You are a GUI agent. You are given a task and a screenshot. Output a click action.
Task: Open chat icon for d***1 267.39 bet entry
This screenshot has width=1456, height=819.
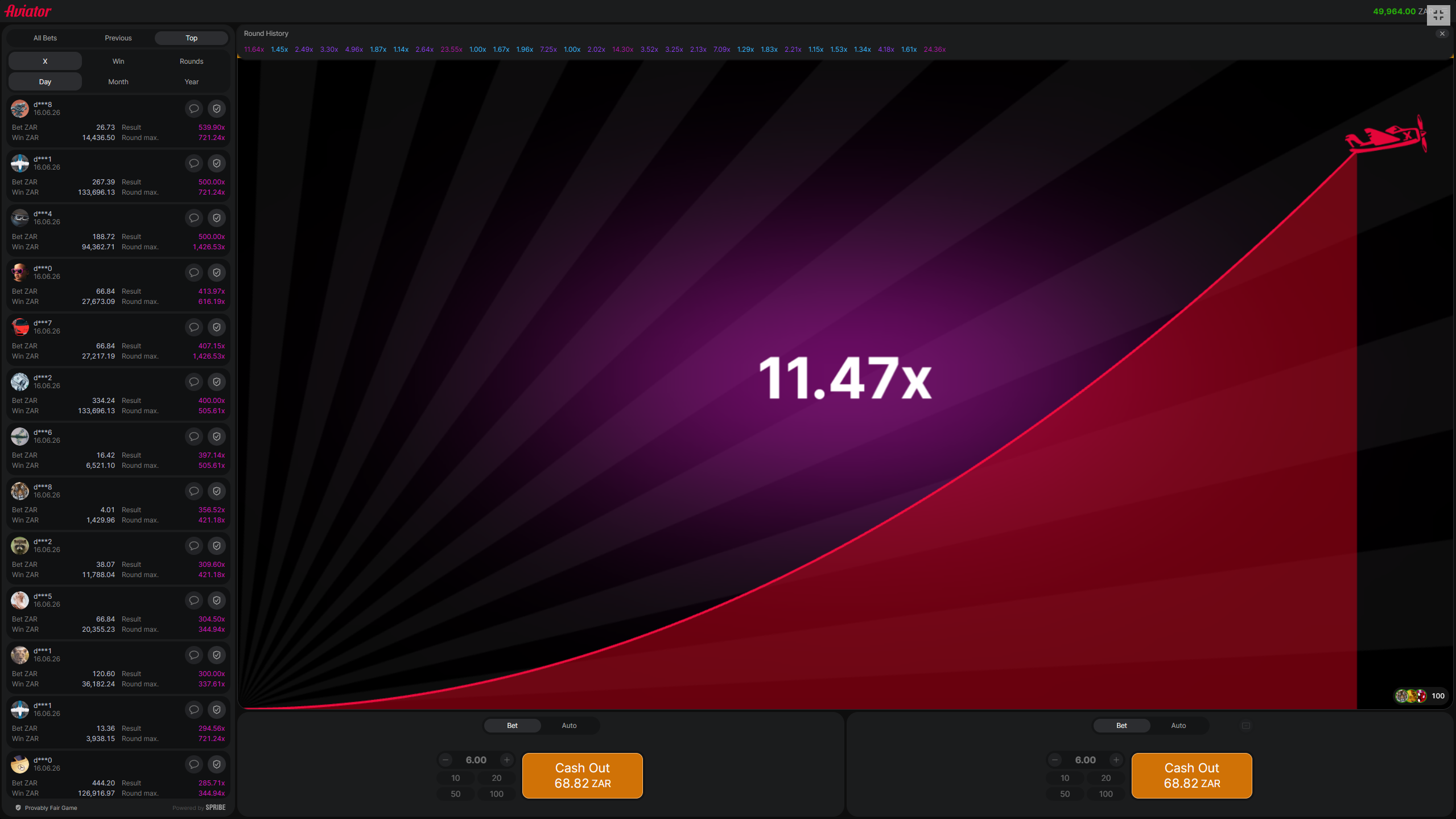(194, 163)
